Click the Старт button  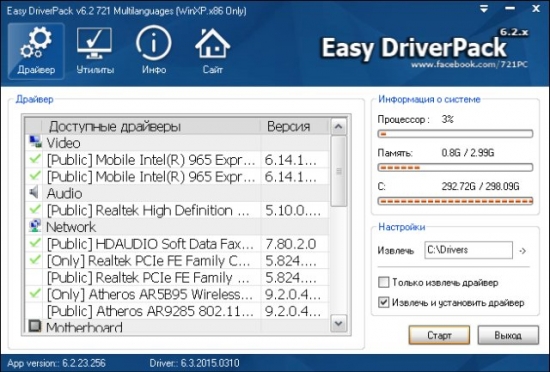click(x=439, y=335)
